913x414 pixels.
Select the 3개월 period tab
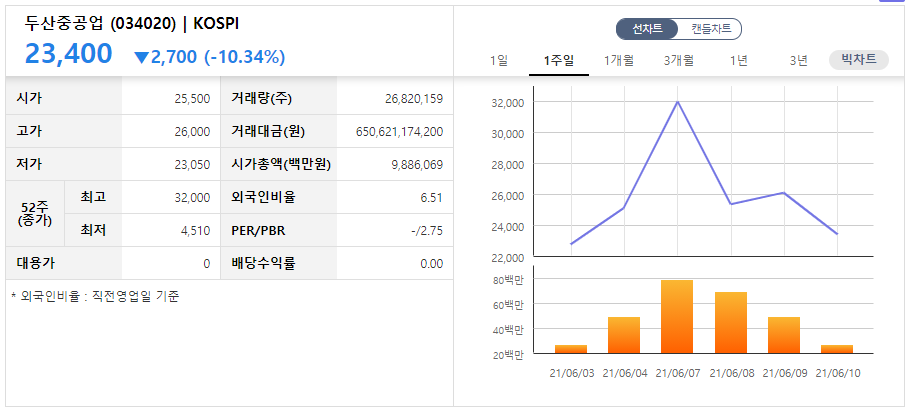679,60
